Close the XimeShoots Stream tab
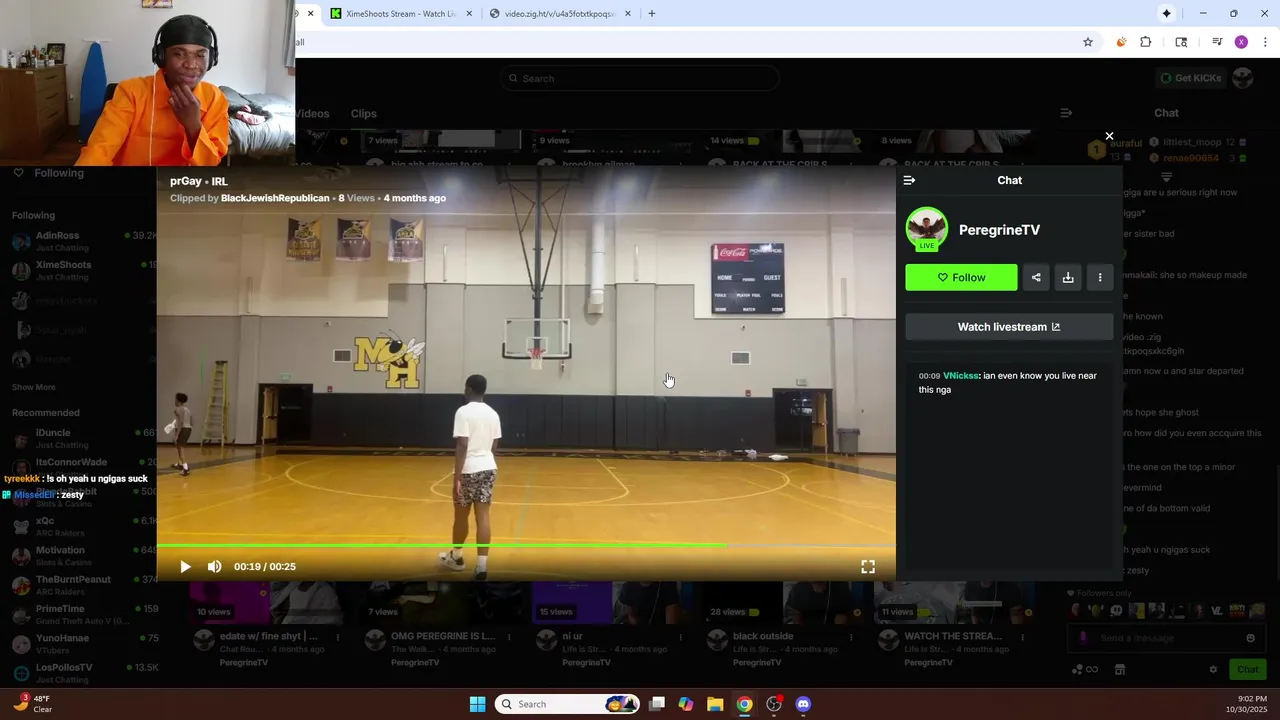The height and width of the screenshot is (720, 1280). (469, 14)
